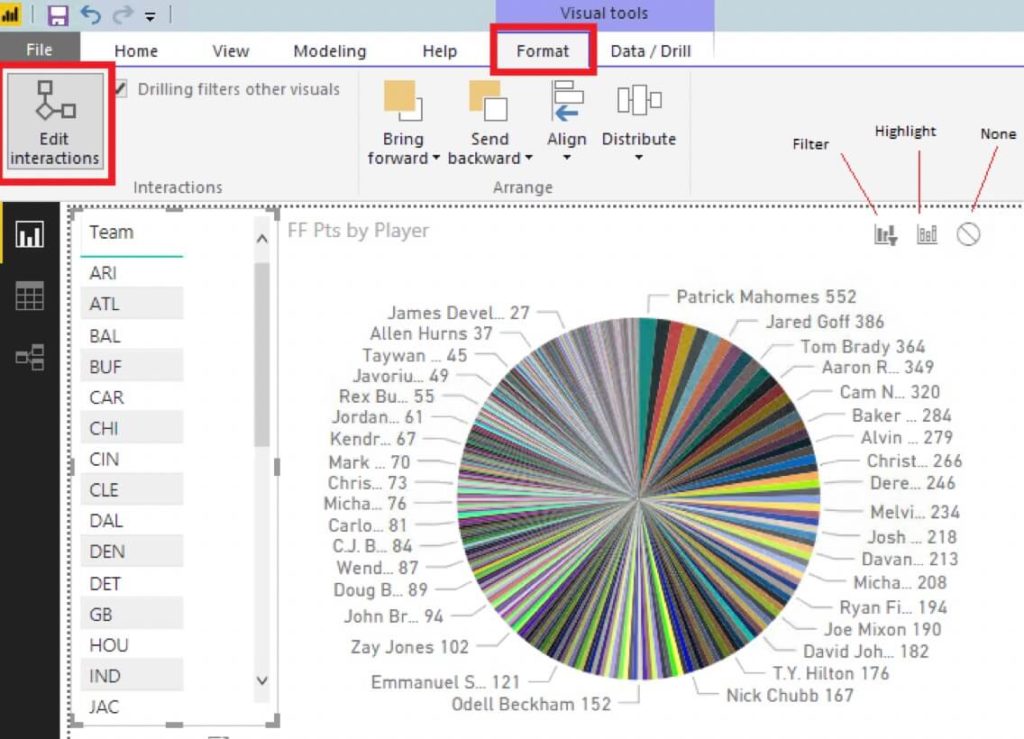Select CLE in the Team slicer
Viewport: 1024px width, 739px height.
[x=131, y=490]
